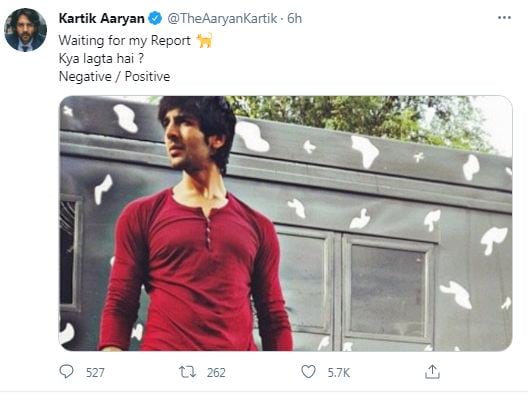The width and height of the screenshot is (528, 394).
Task: Retweet using the retweet arrows icon
Action: [187, 372]
